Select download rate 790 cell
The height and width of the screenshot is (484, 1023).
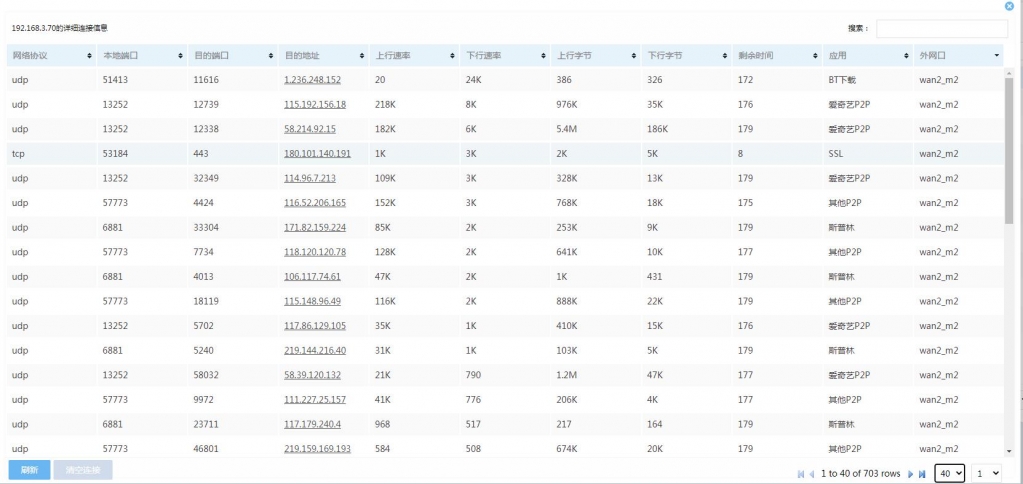(x=504, y=375)
